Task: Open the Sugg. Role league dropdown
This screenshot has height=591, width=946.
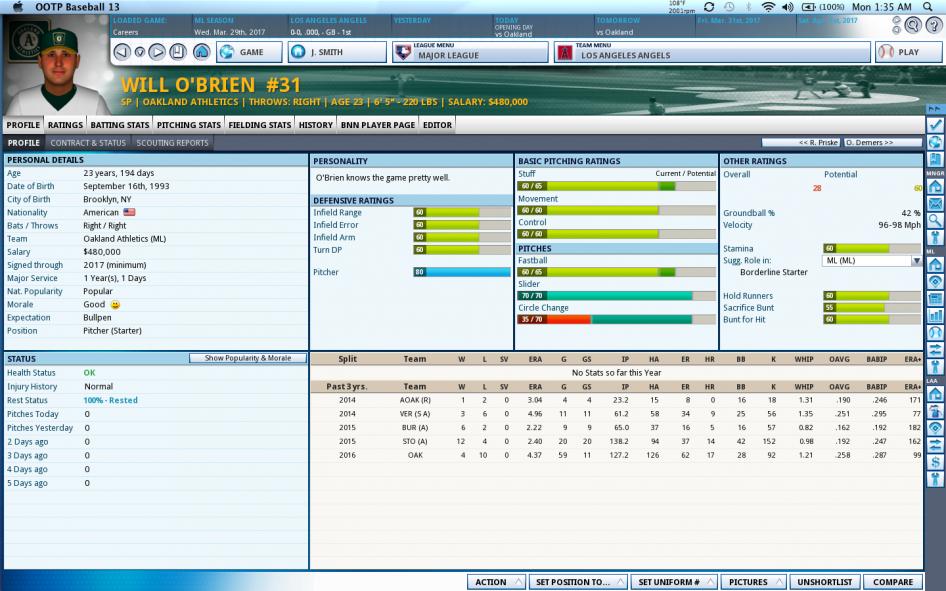Action: coord(872,261)
